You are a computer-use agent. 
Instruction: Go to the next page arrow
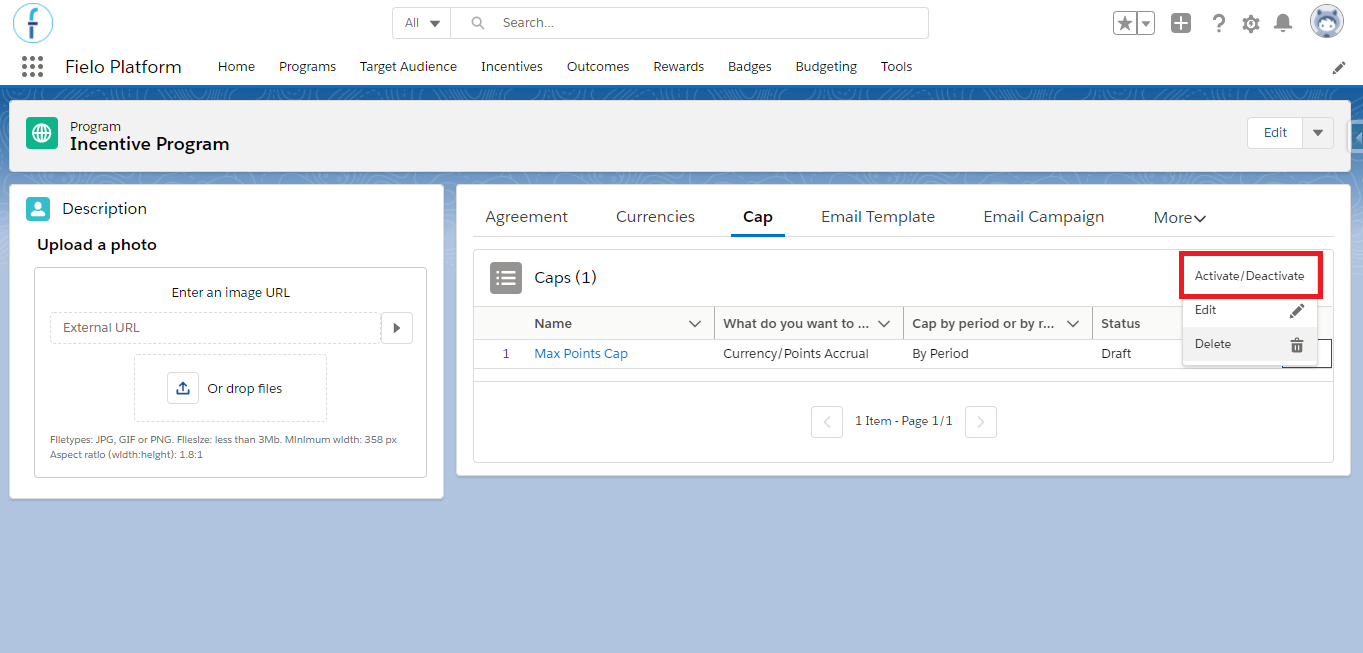[981, 422]
